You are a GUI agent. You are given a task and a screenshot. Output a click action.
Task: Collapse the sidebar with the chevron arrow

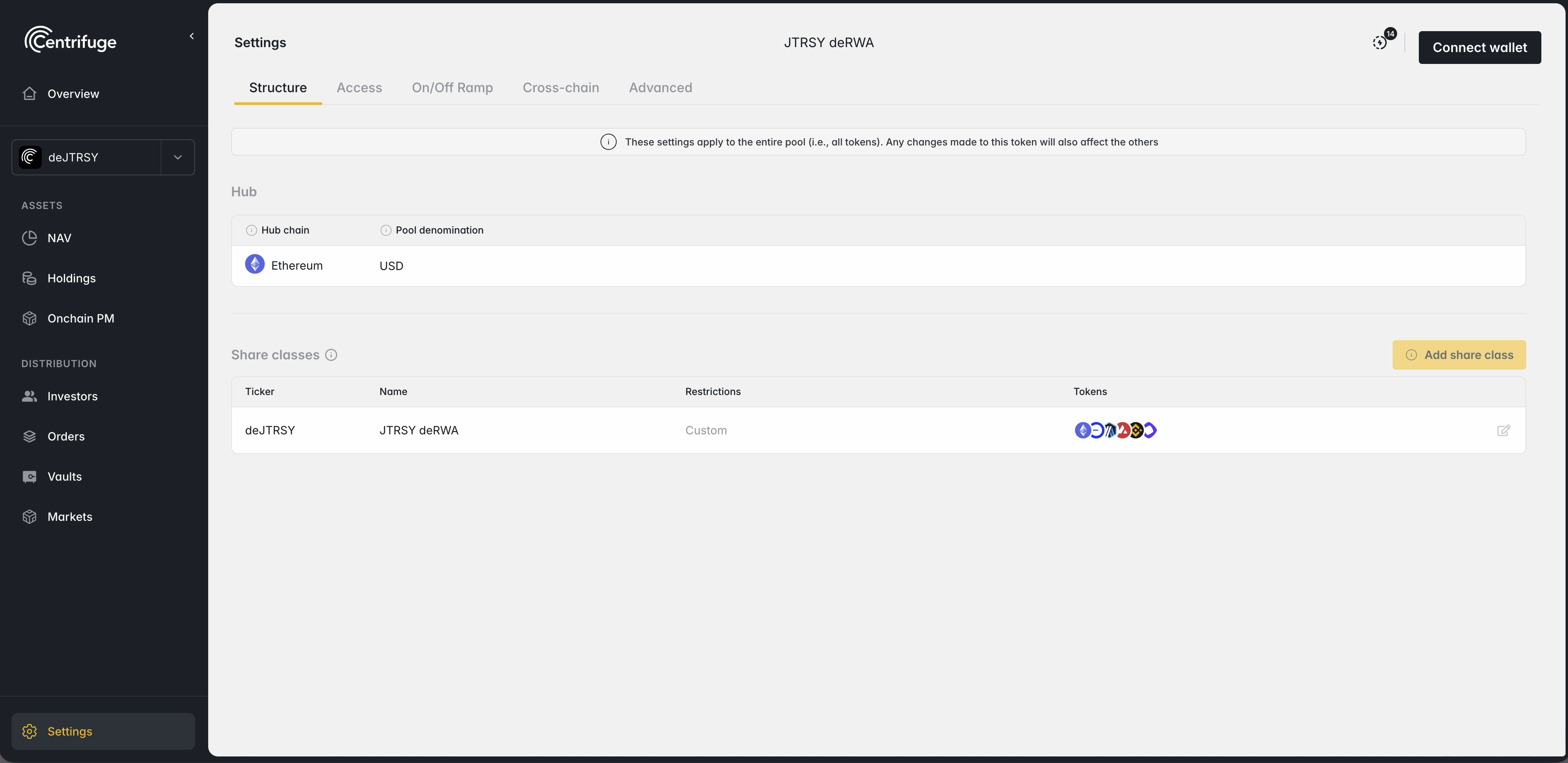pos(192,36)
